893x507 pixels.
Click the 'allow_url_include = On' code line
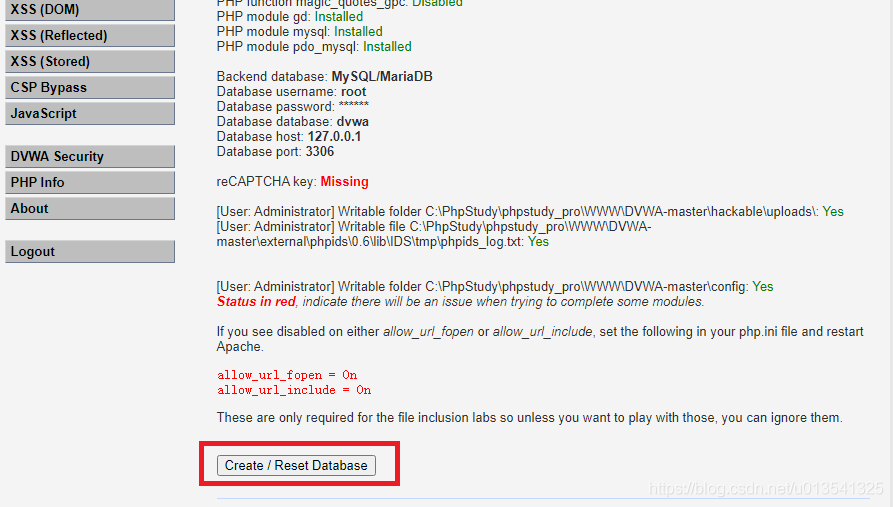tap(294, 391)
